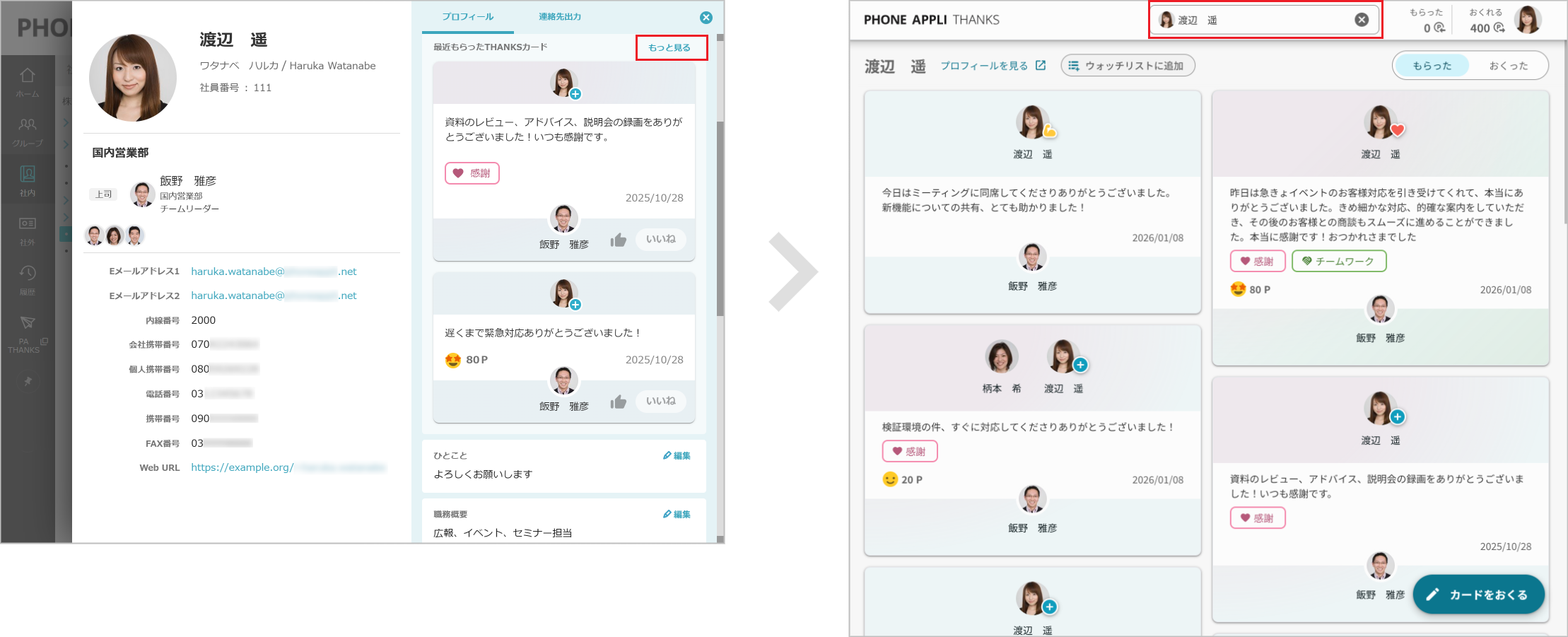Open the 履歴 history sidebar icon
The image size is (1568, 637).
click(28, 277)
